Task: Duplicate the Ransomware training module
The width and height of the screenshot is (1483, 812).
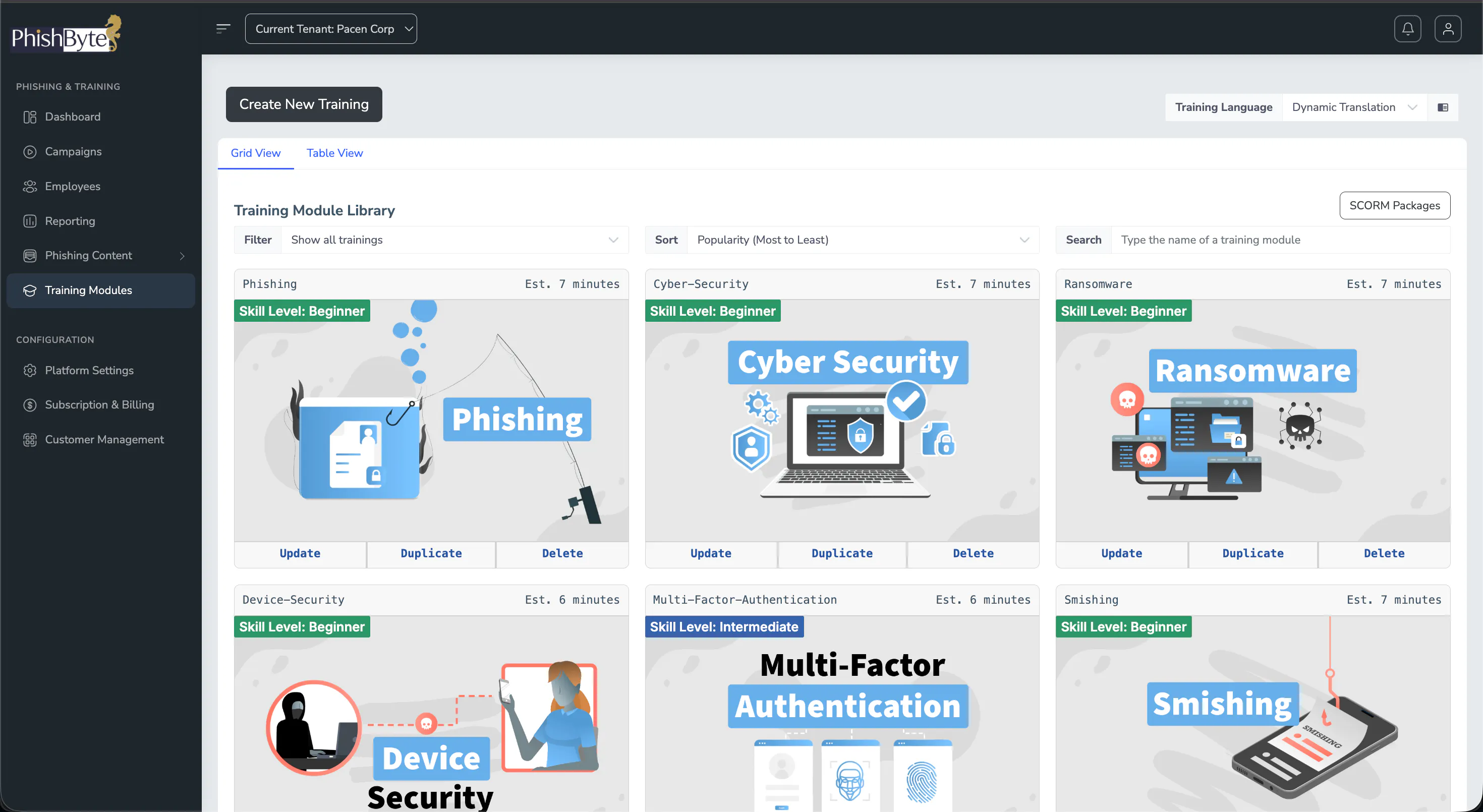Action: coord(1252,554)
